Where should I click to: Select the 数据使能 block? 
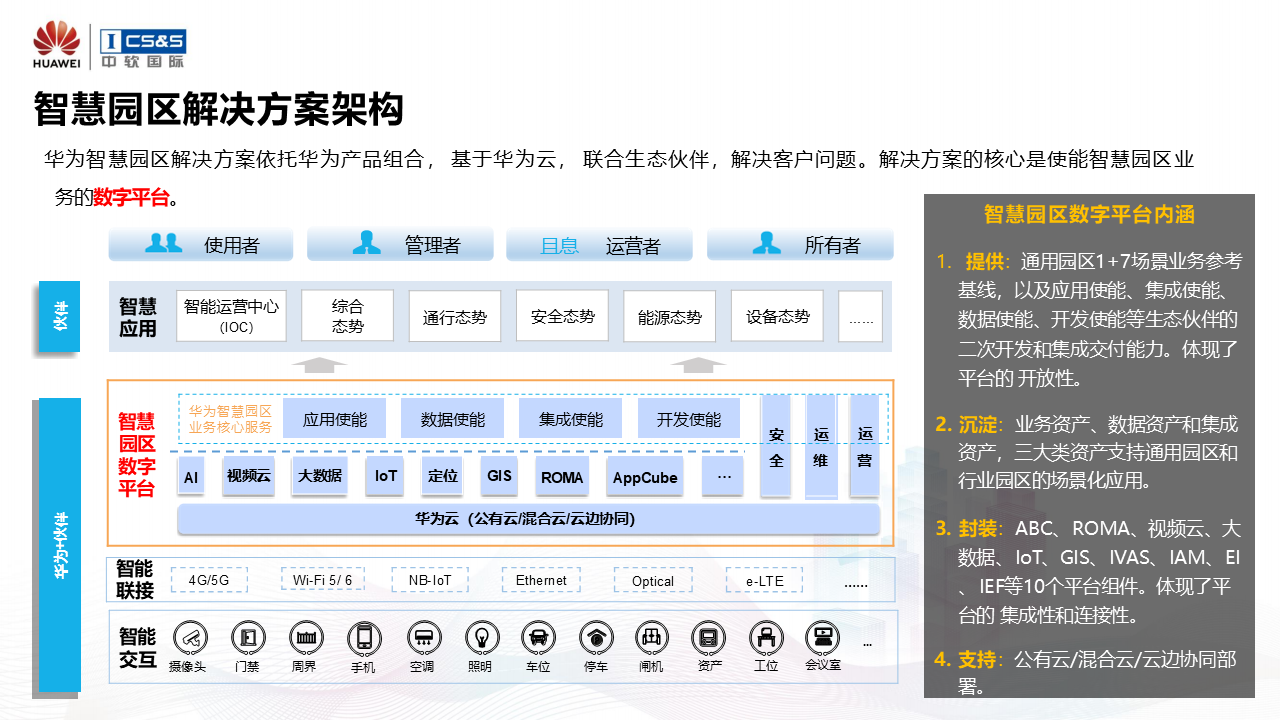pyautogui.click(x=453, y=419)
